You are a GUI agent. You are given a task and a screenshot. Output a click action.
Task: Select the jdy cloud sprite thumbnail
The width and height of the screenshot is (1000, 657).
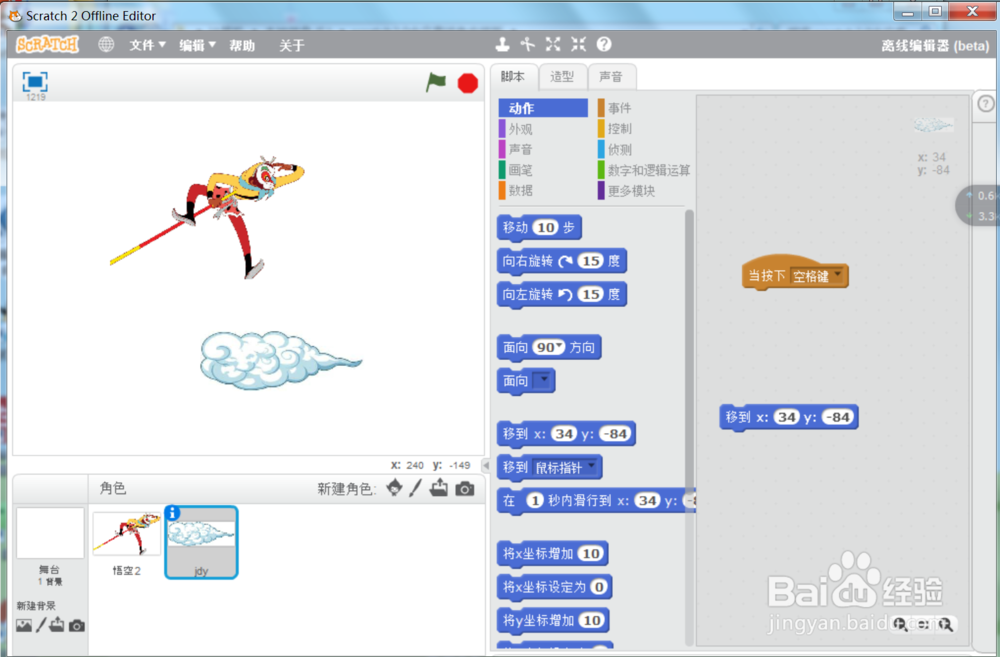point(202,542)
